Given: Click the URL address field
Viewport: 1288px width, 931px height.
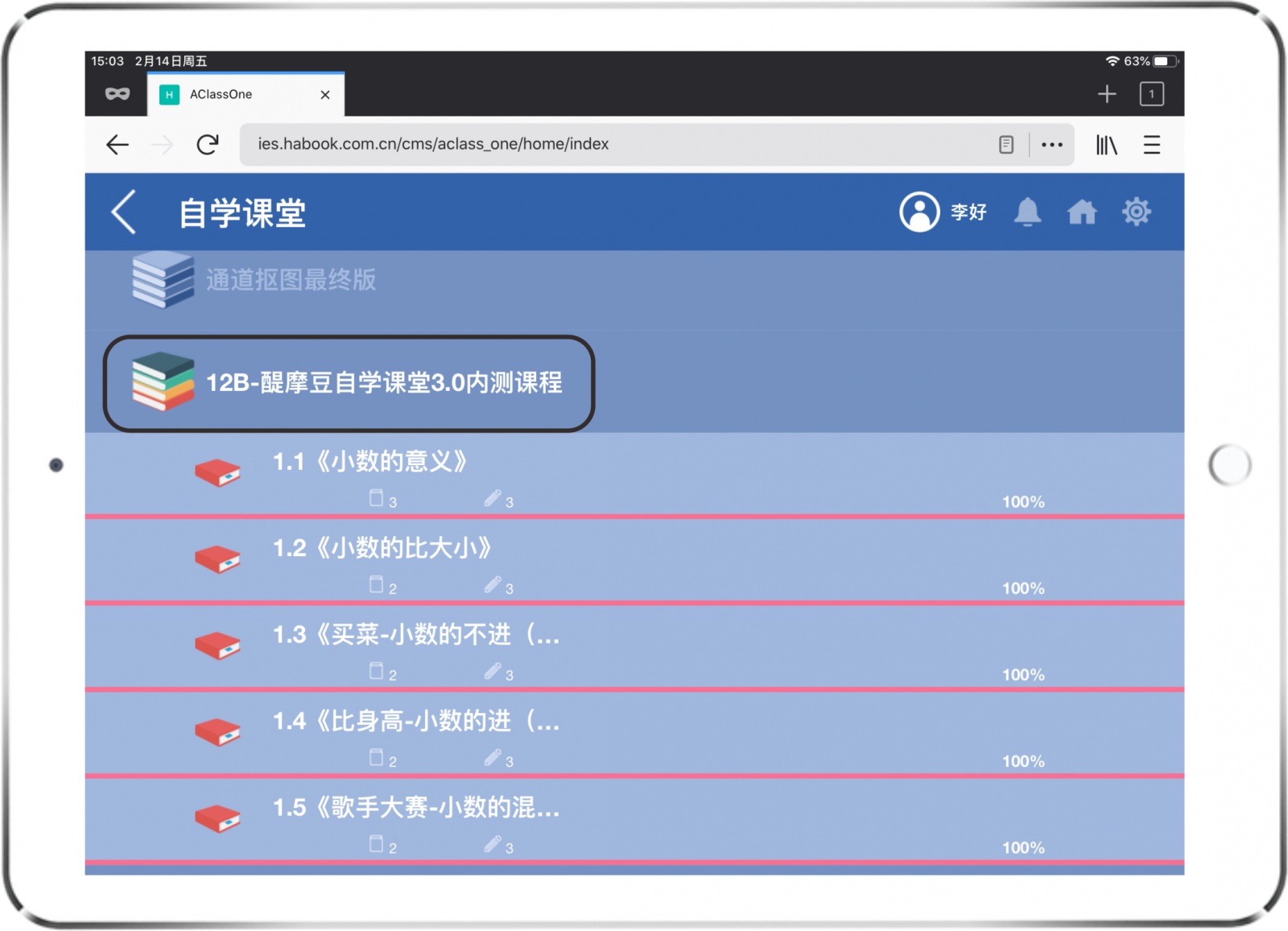Looking at the screenshot, I should 612,145.
